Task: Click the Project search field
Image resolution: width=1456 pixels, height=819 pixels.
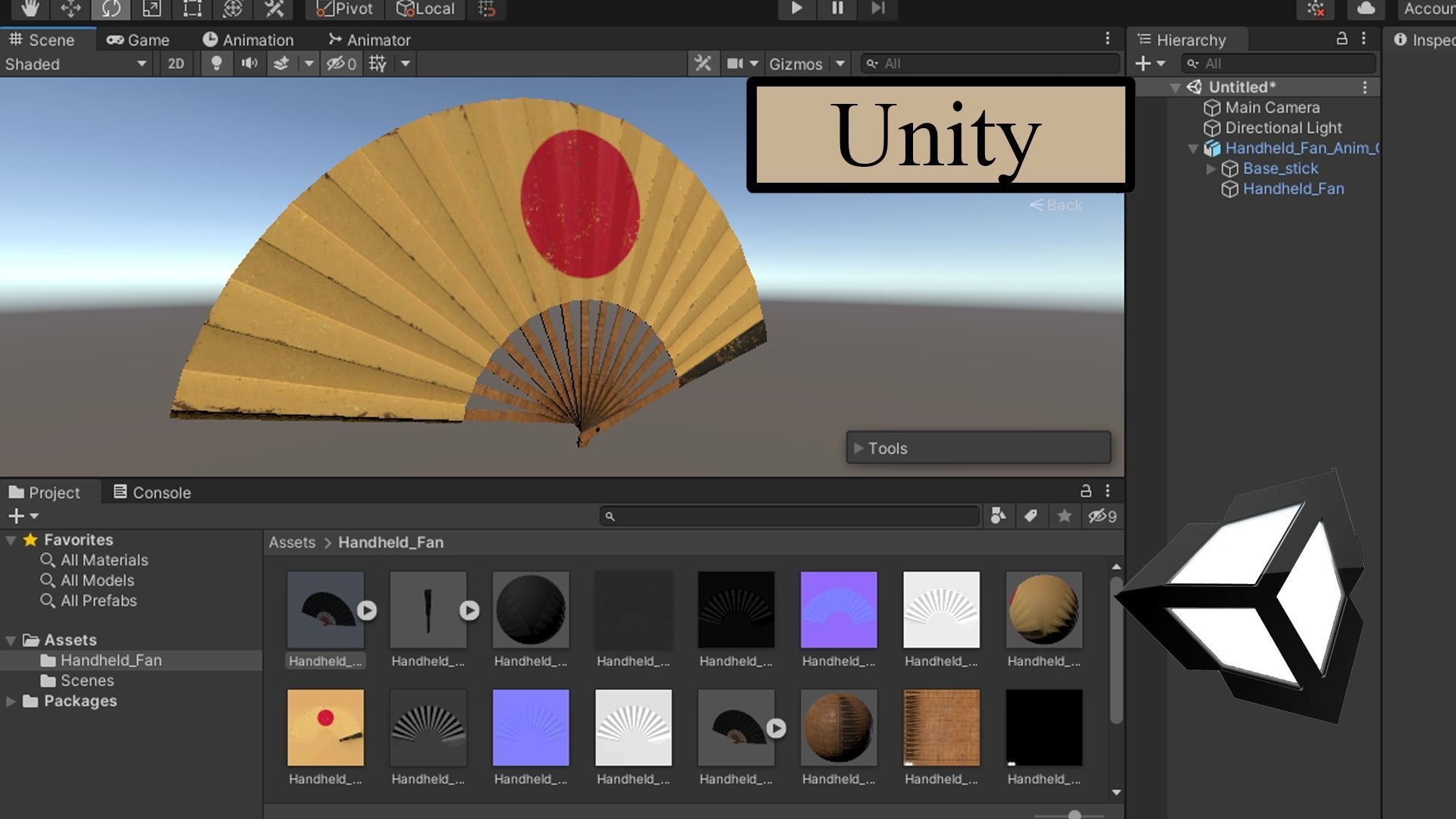Action: (789, 516)
